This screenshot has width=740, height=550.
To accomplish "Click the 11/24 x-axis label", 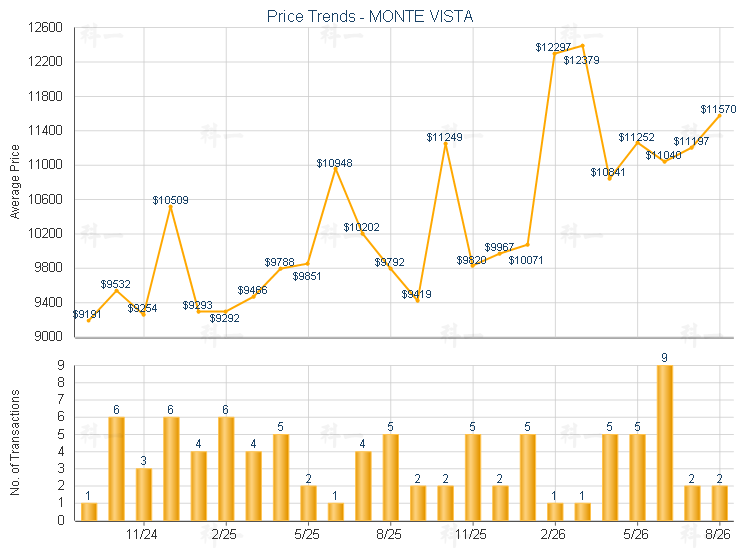I will 142,534.
